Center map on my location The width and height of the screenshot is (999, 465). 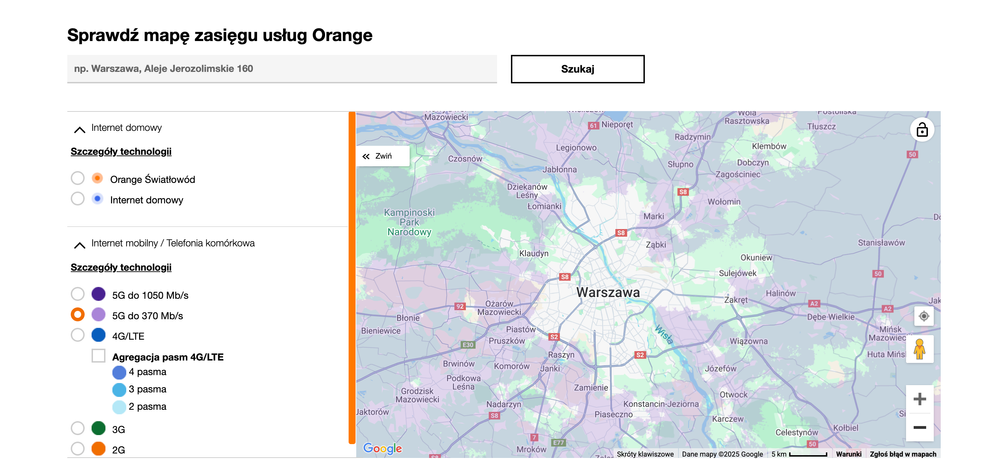point(923,316)
